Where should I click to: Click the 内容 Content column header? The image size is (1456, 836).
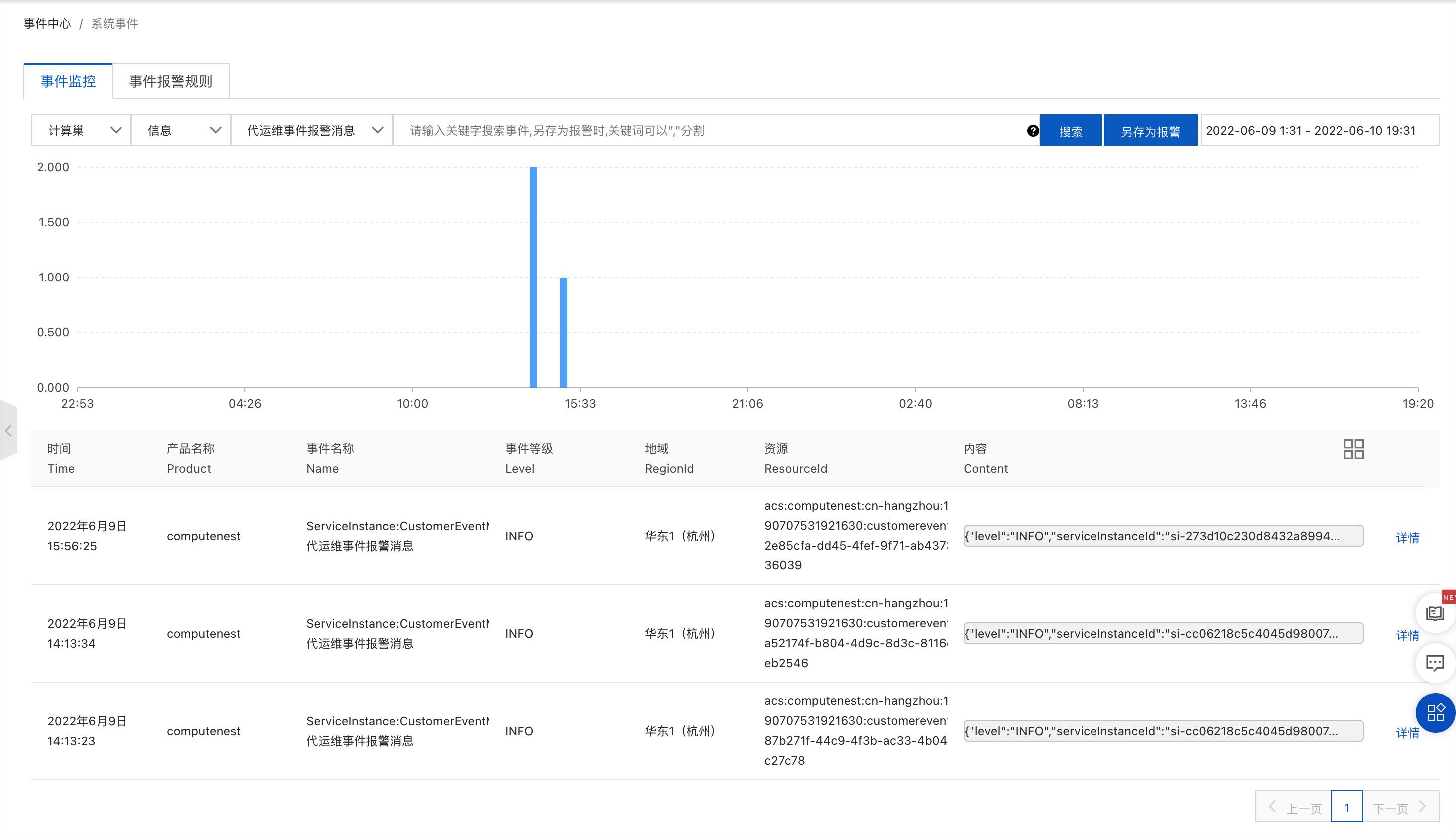[x=985, y=458]
